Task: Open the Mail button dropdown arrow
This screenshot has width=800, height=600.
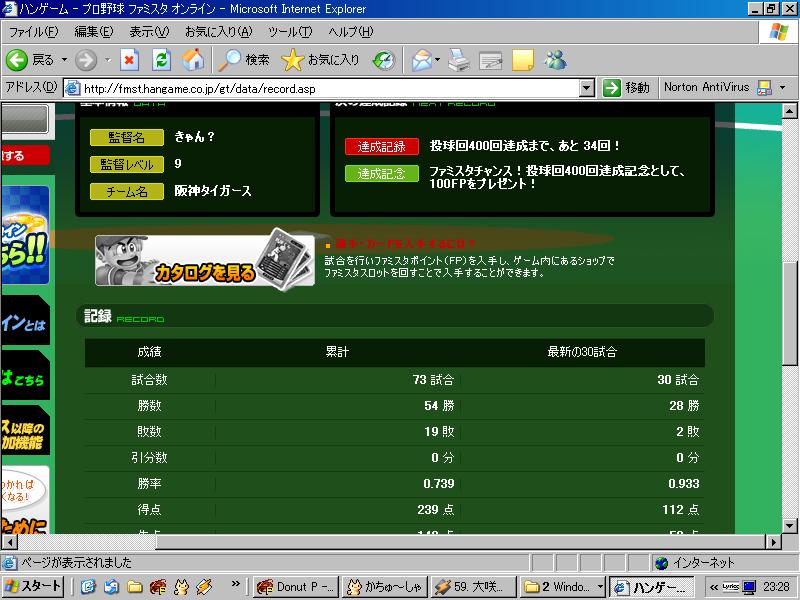Action: pos(437,60)
